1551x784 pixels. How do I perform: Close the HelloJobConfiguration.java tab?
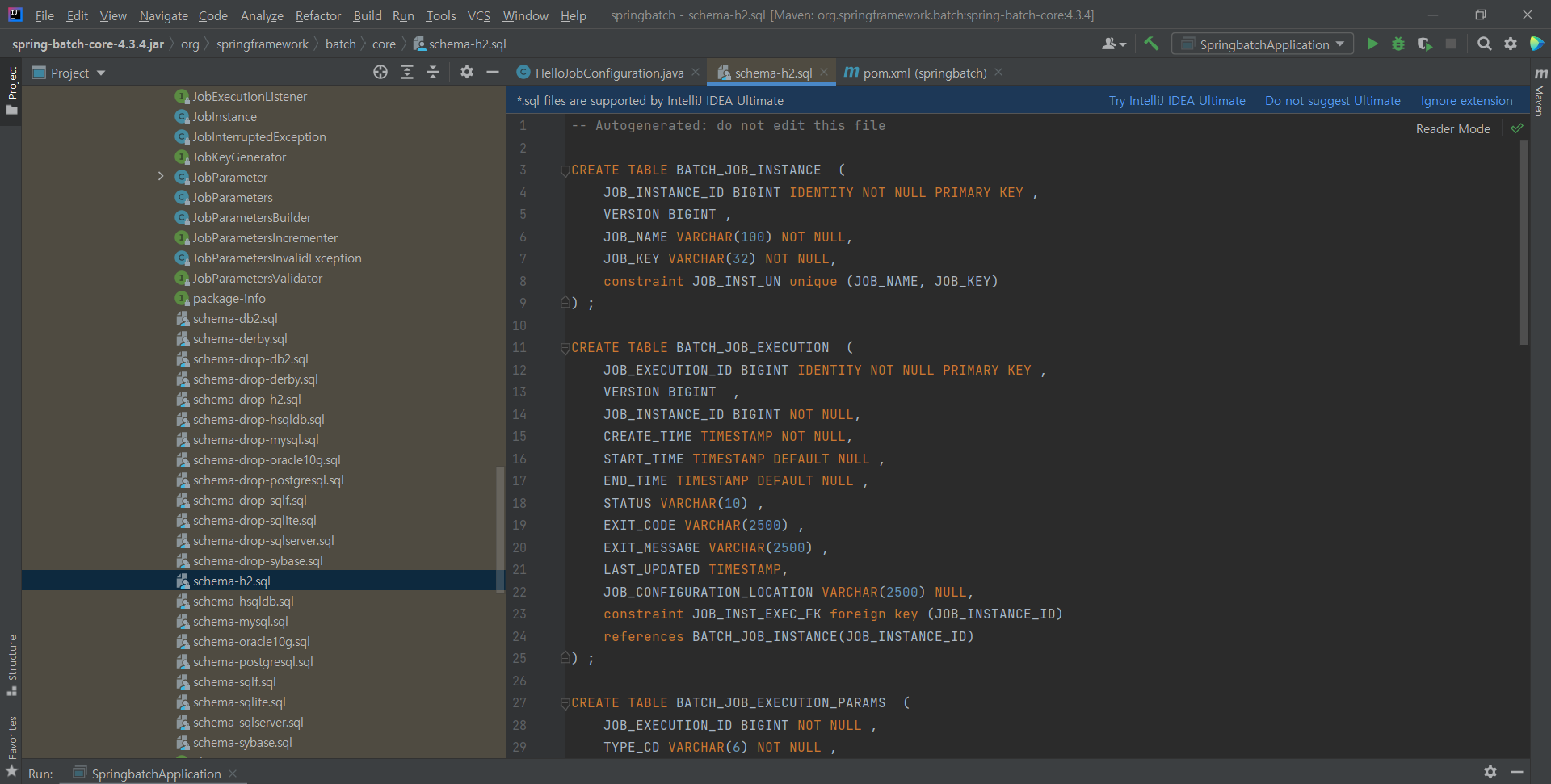tap(696, 73)
